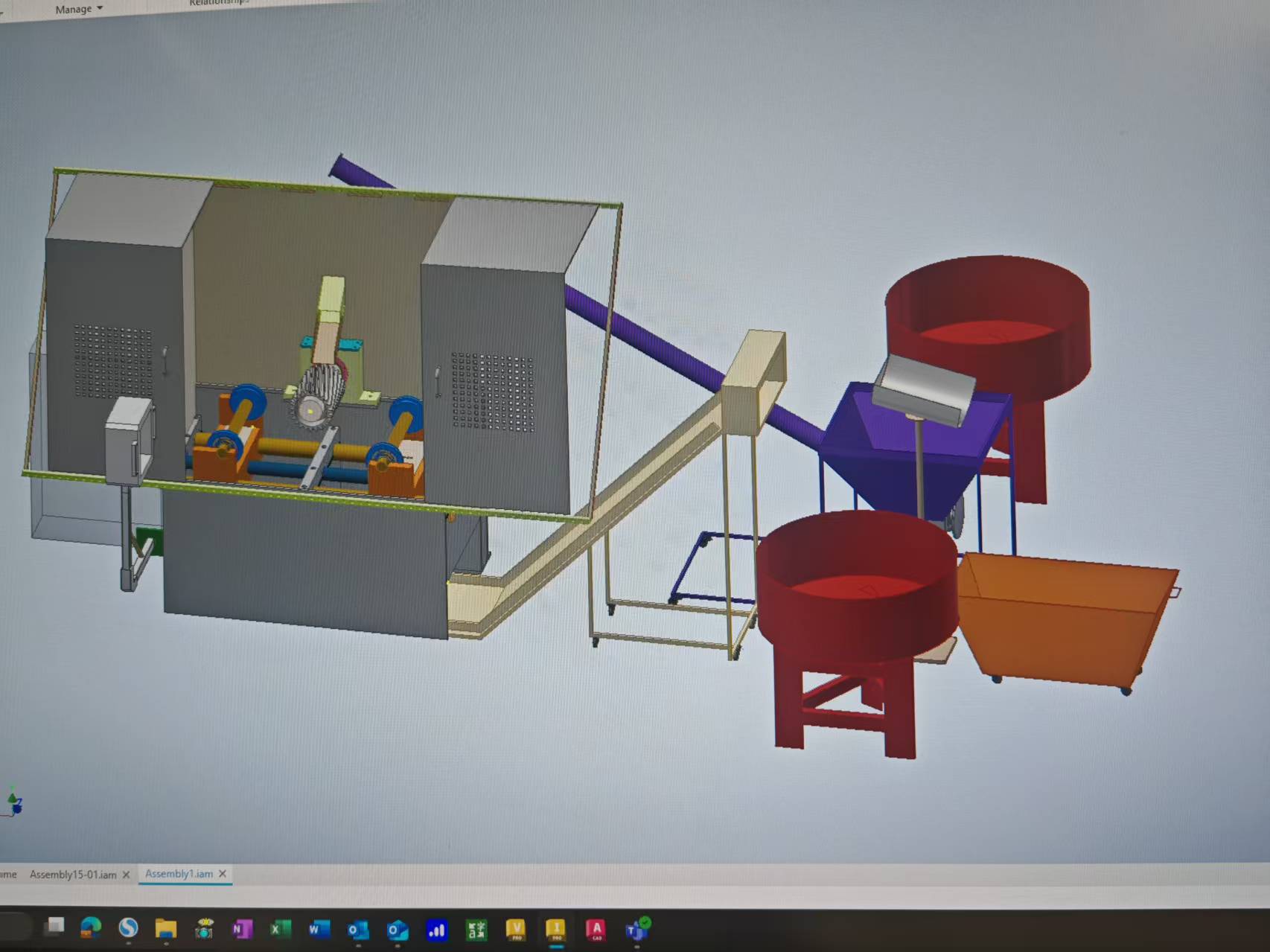1270x952 pixels.
Task: Open OneNote from the taskbar
Action: 241,929
